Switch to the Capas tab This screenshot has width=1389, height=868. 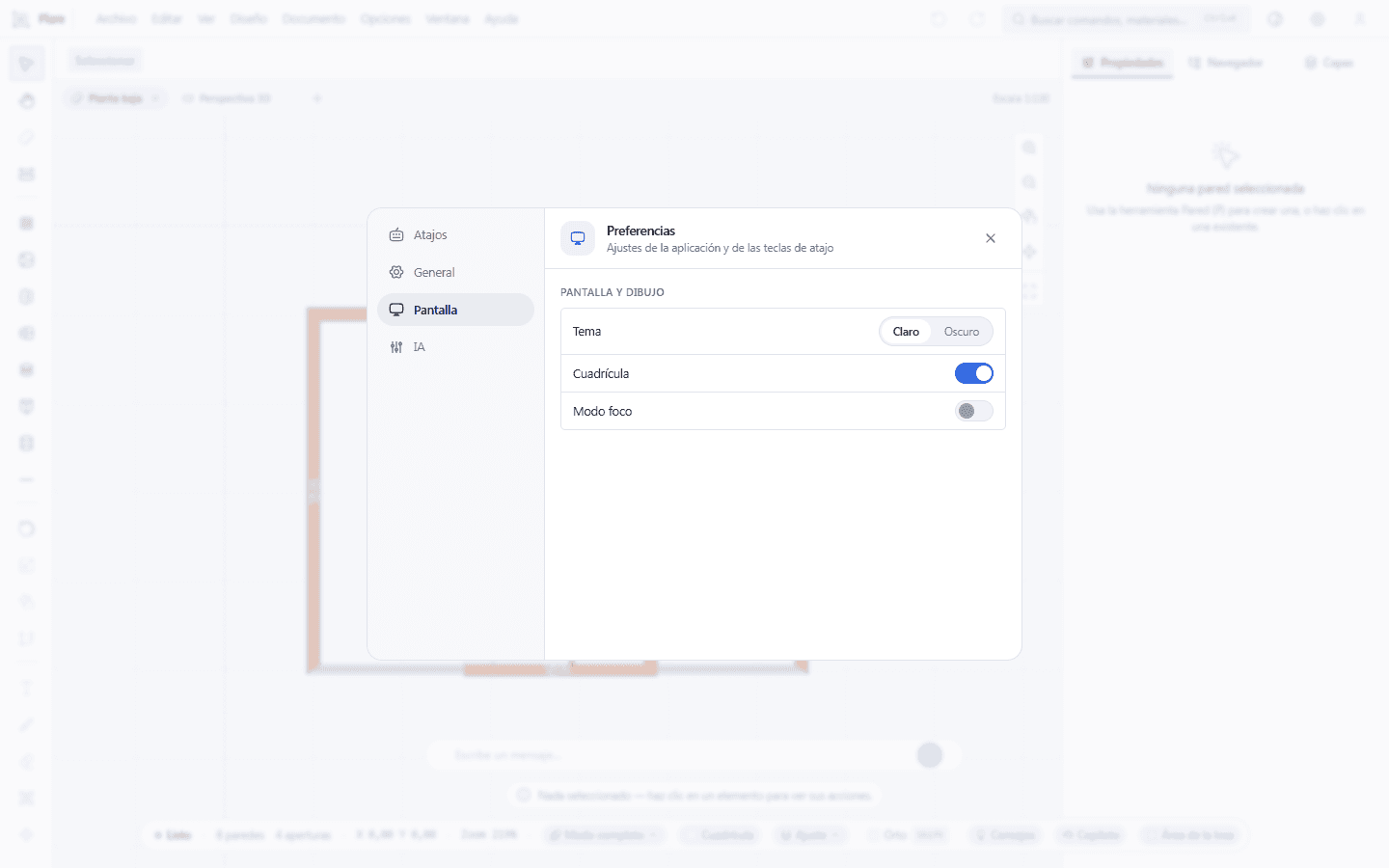(1328, 63)
